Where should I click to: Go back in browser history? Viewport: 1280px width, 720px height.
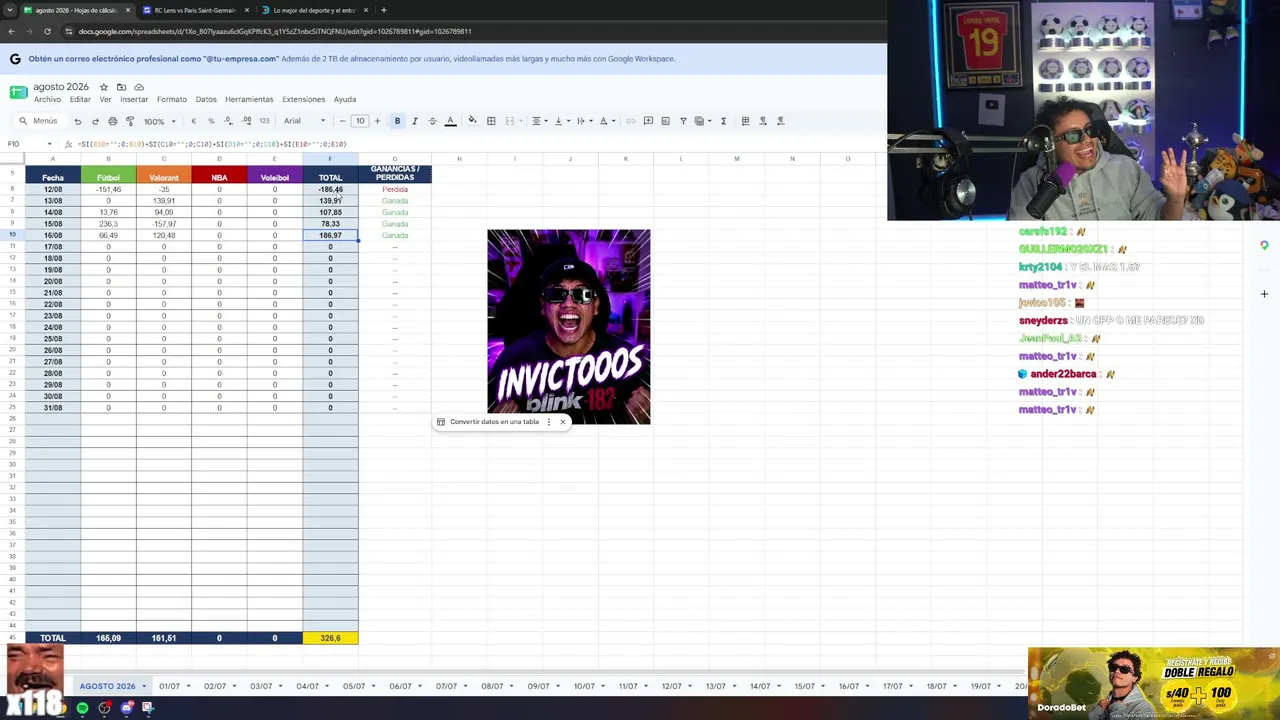click(x=11, y=31)
